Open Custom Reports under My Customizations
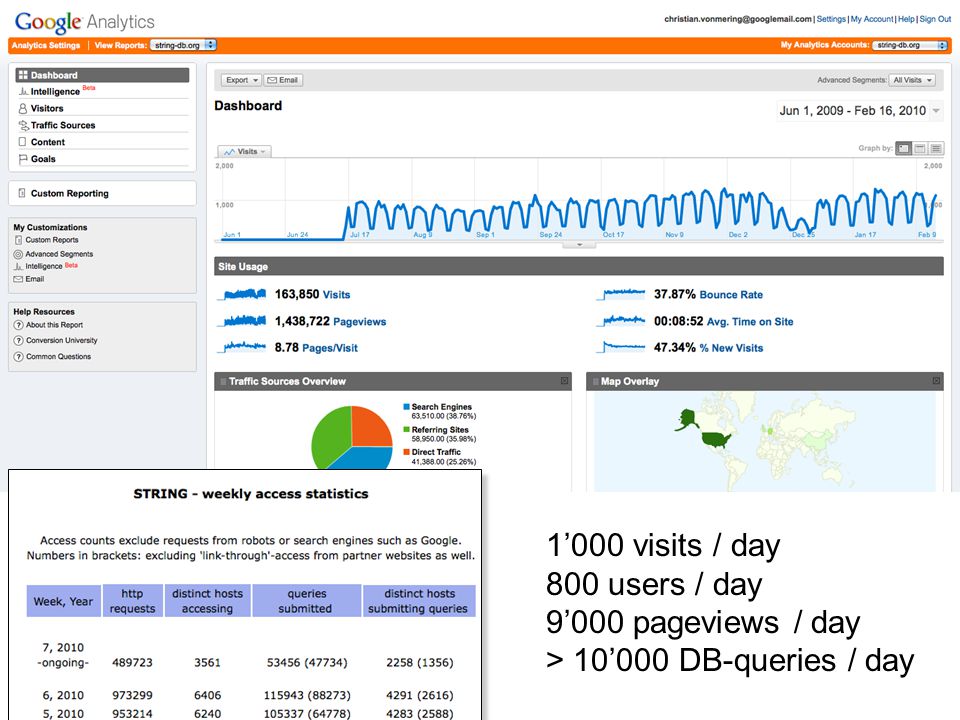 coord(51,240)
